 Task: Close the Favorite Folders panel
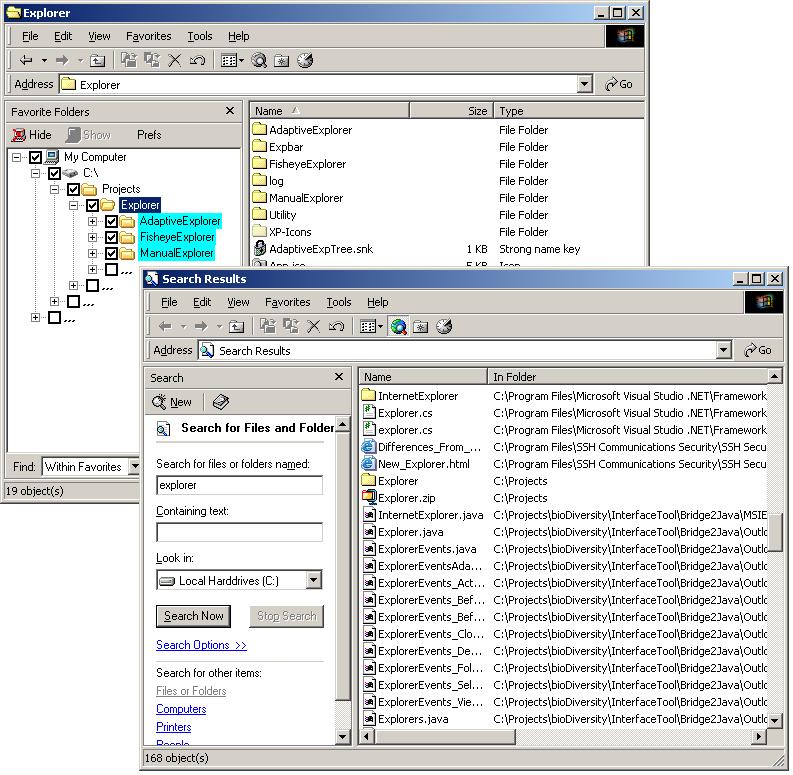click(230, 111)
